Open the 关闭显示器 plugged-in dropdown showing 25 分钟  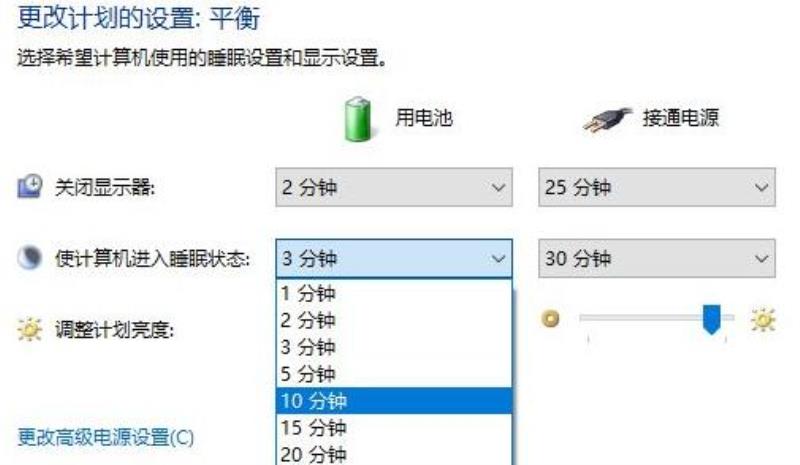coord(657,187)
